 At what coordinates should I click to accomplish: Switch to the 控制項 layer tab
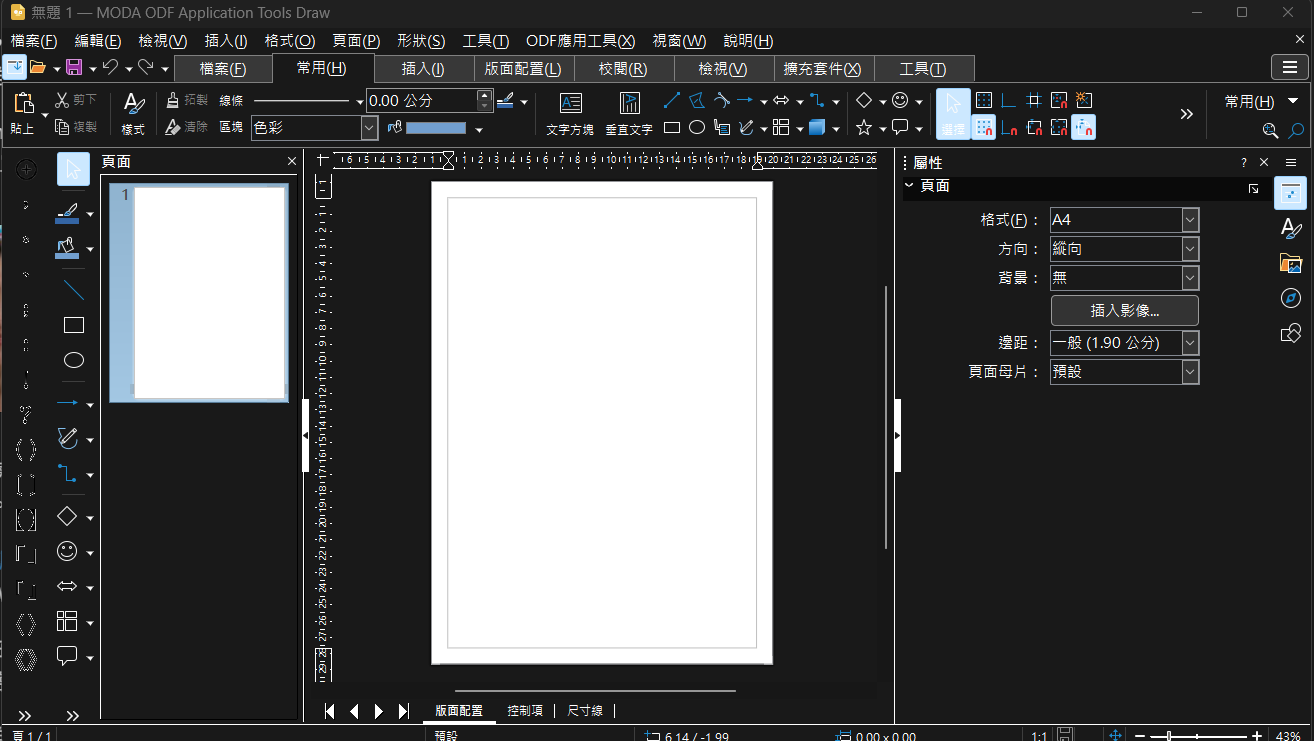pos(525,711)
